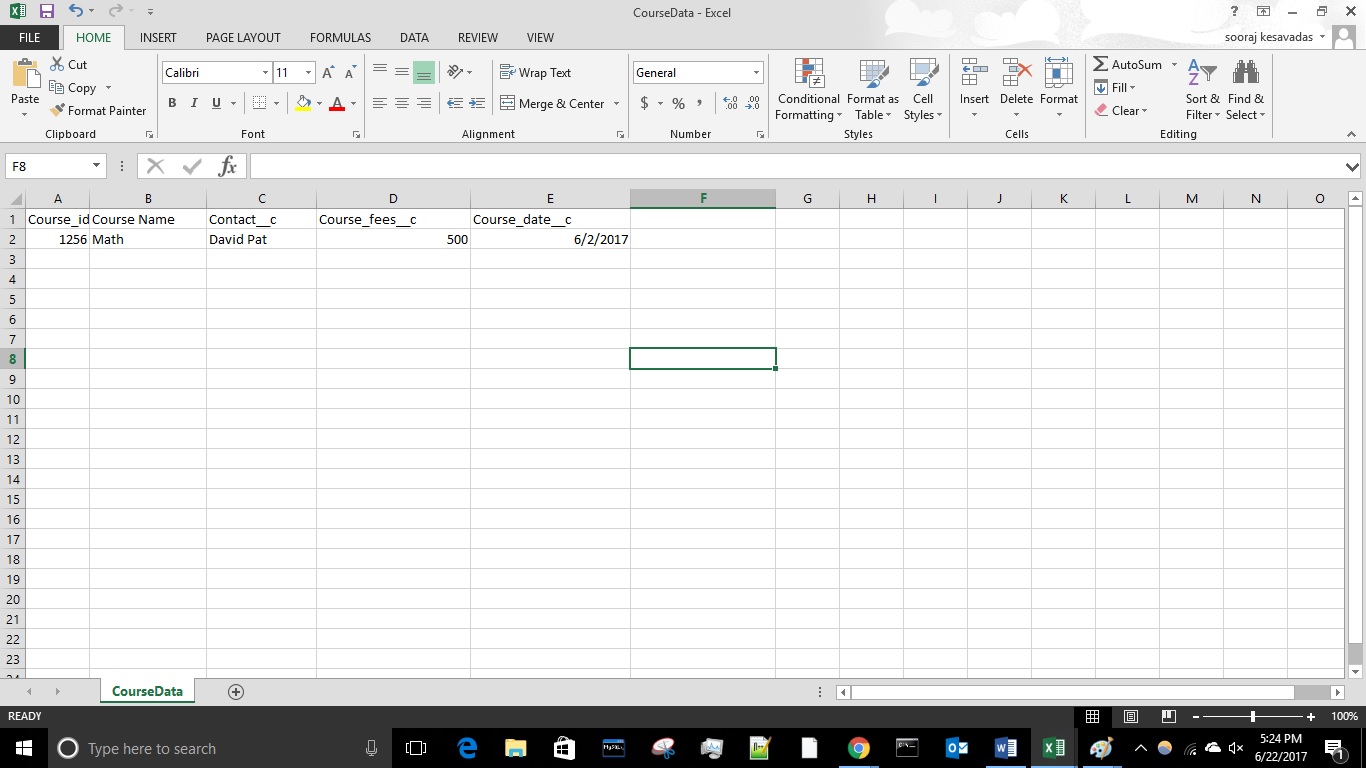This screenshot has height=768, width=1366.
Task: Open the PAGE LAYOUT ribbon tab
Action: tap(243, 38)
